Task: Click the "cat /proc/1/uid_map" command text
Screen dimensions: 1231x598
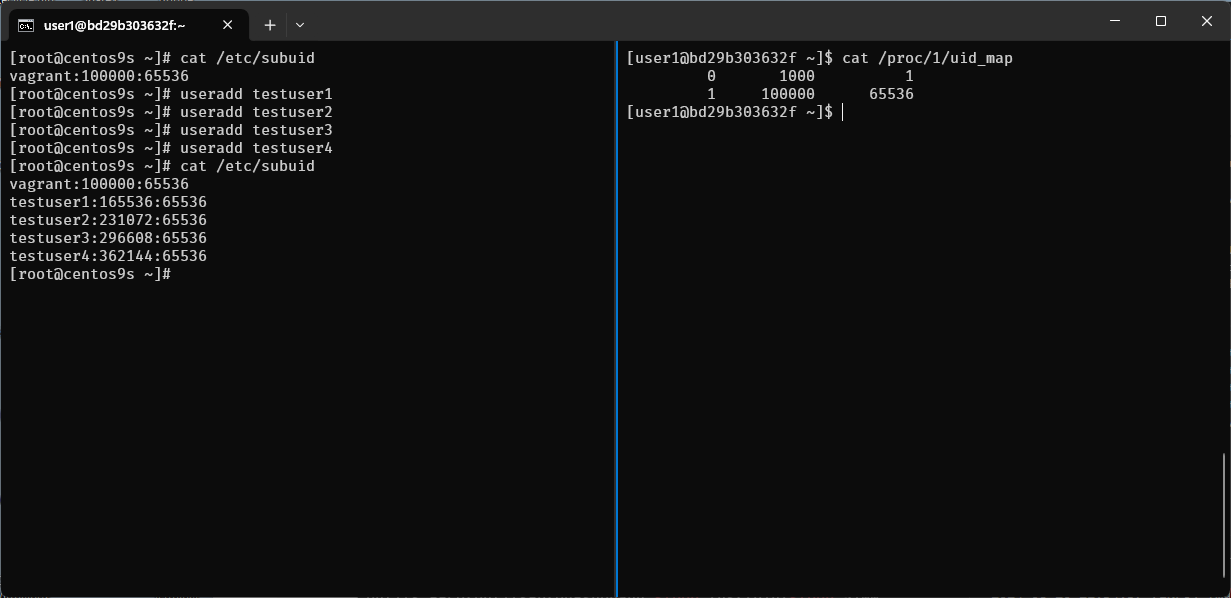Action: pyautogui.click(x=928, y=58)
